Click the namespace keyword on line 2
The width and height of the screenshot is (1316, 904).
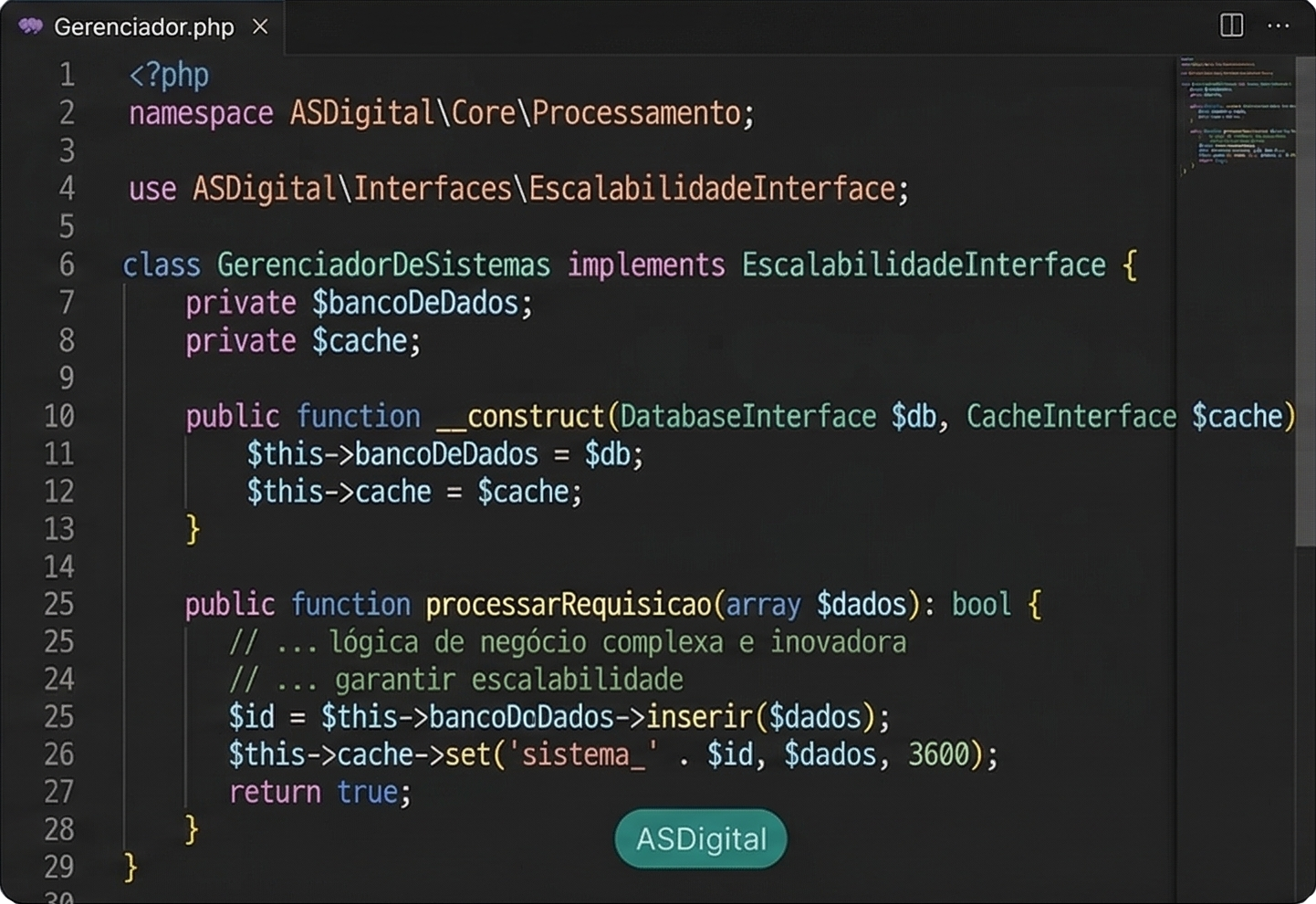pyautogui.click(x=201, y=113)
